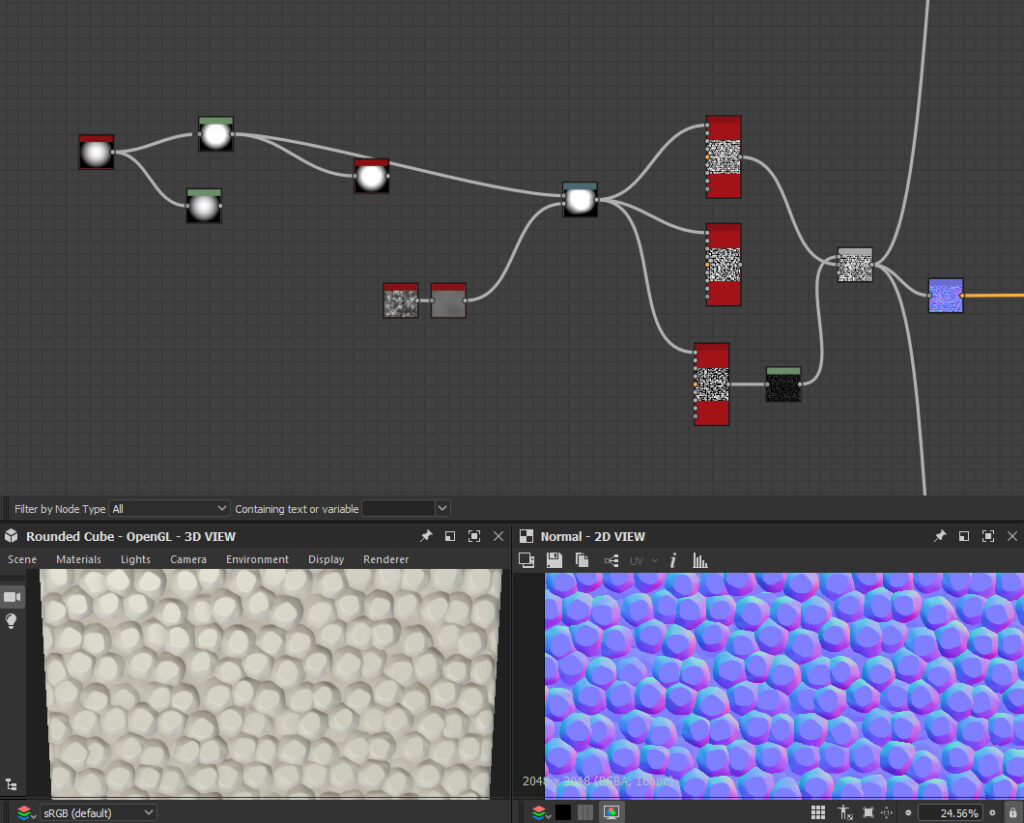1024x823 pixels.
Task: Show the histogram in 2D view
Action: [700, 560]
